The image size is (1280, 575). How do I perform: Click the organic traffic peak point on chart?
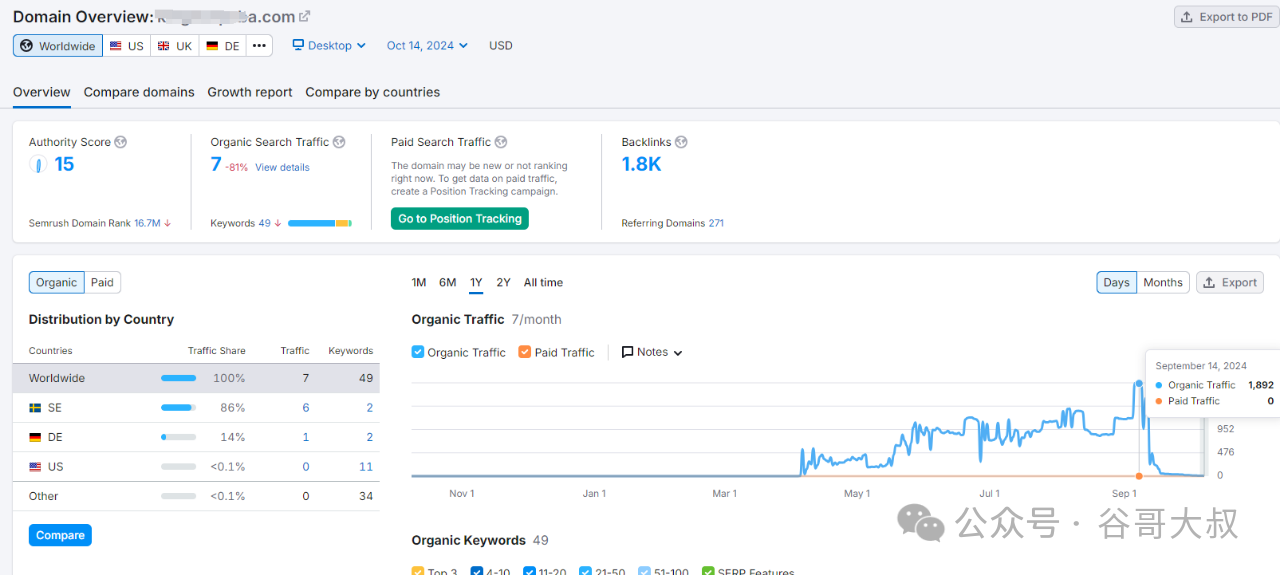tap(1139, 383)
